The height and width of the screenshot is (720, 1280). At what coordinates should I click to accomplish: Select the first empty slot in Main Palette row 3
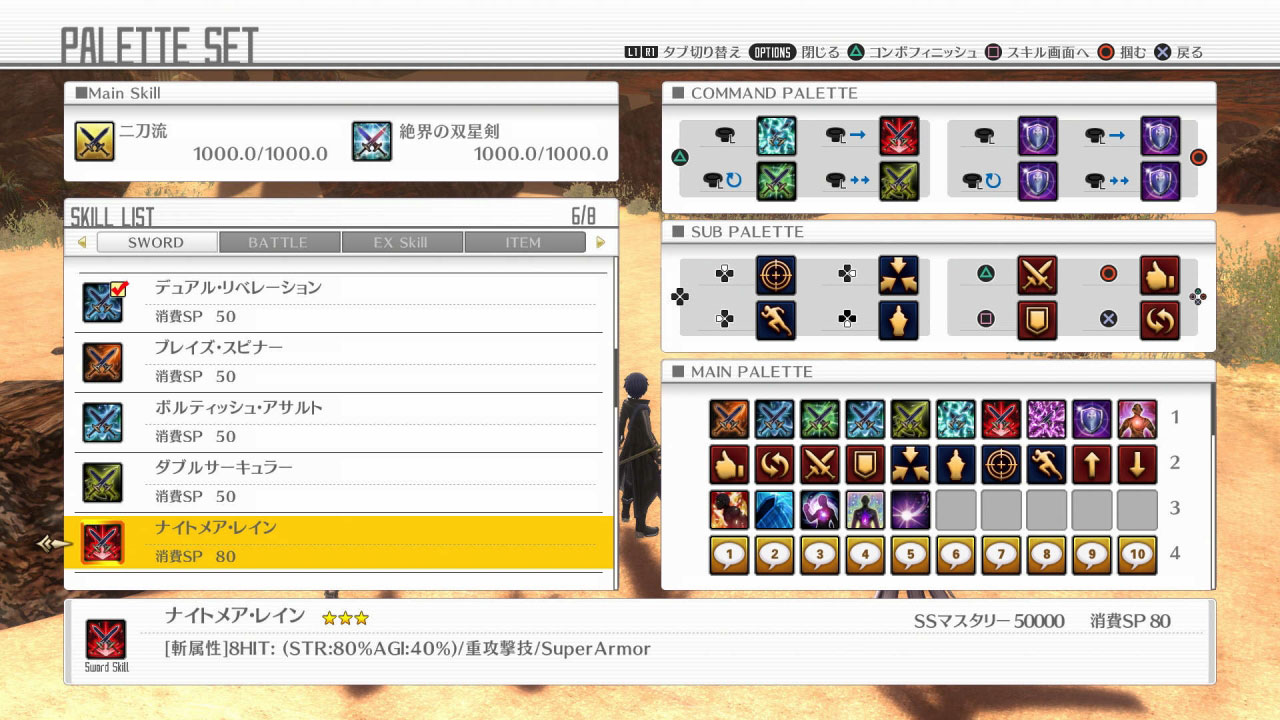(956, 510)
